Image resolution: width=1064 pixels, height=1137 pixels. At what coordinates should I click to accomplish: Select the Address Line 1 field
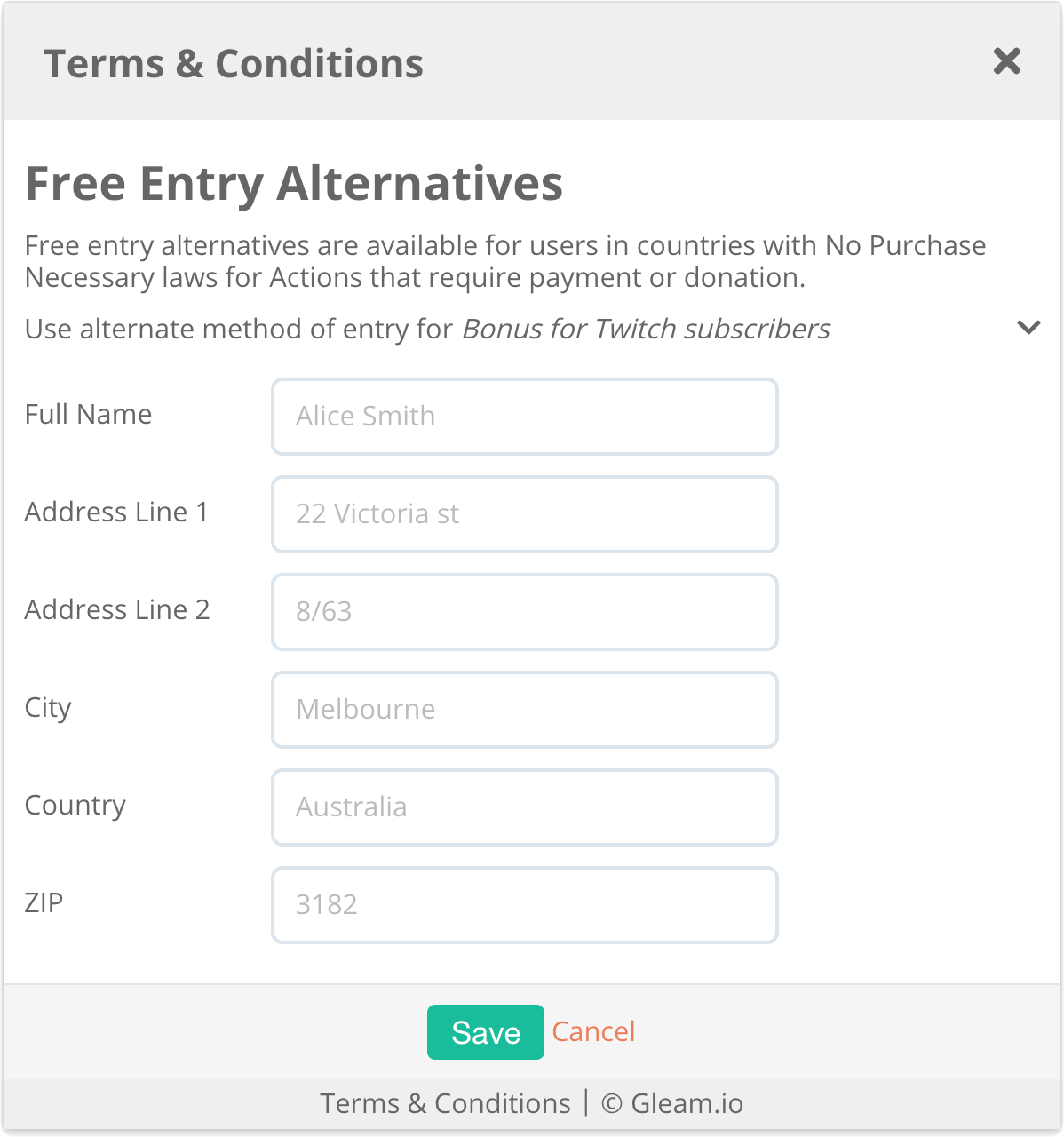coord(524,514)
